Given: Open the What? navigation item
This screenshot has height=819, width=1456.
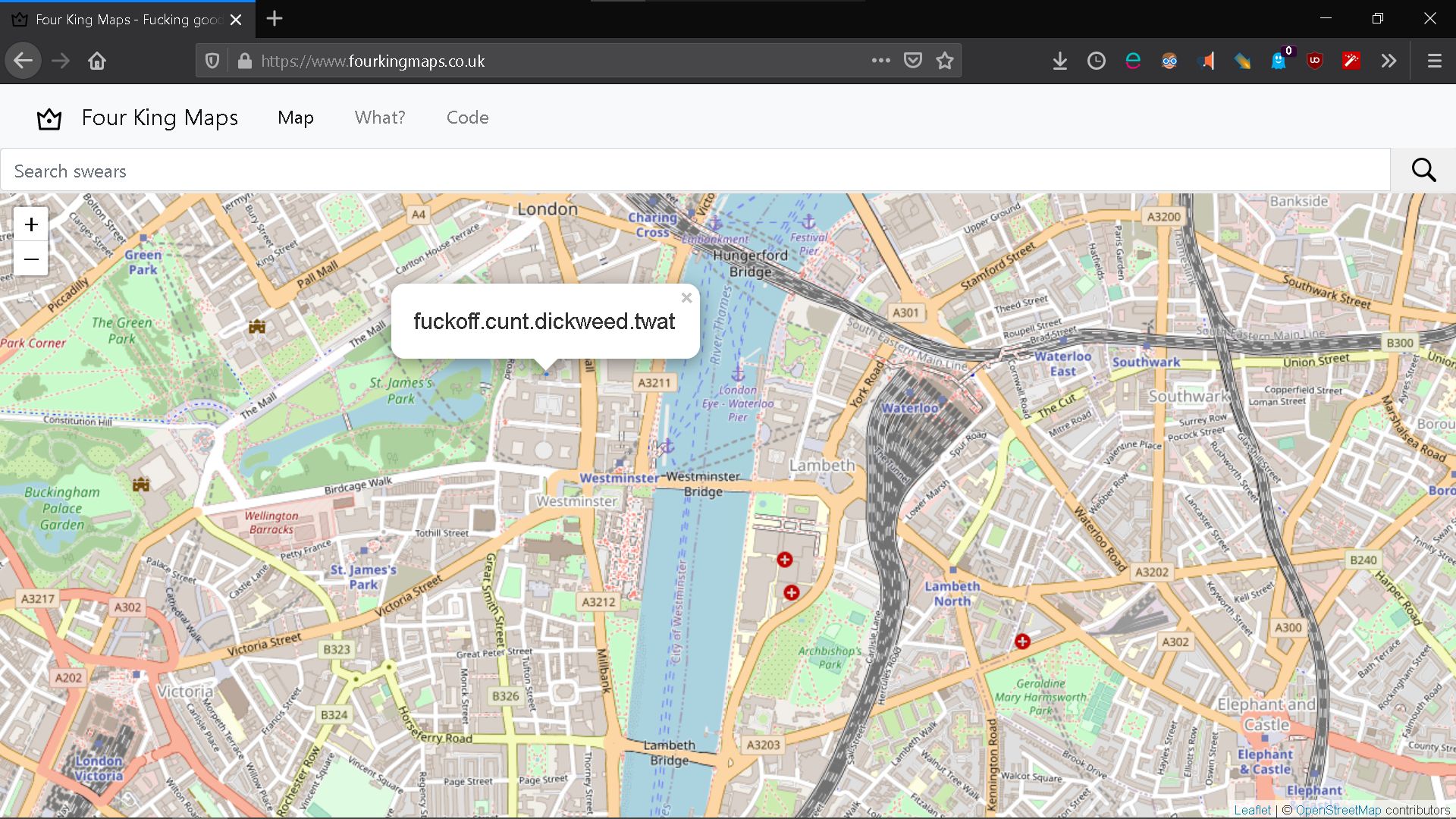Looking at the screenshot, I should pos(380,118).
